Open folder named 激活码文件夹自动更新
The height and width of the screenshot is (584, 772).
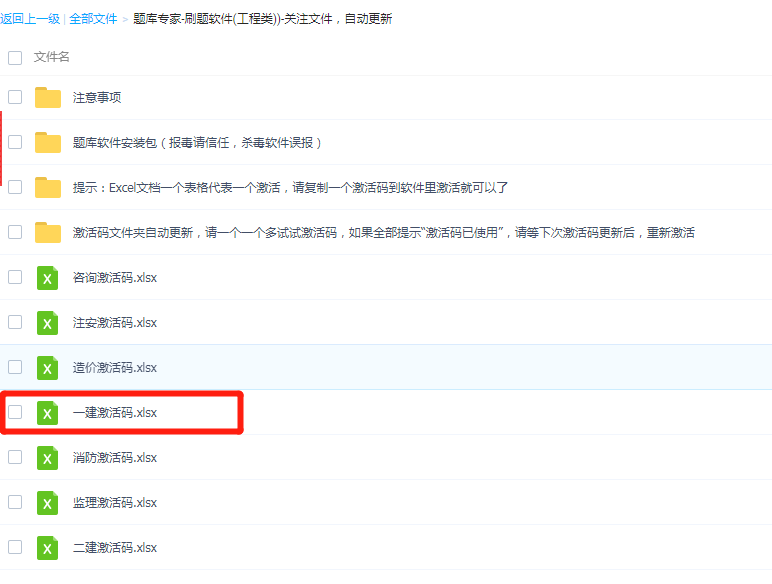[383, 232]
